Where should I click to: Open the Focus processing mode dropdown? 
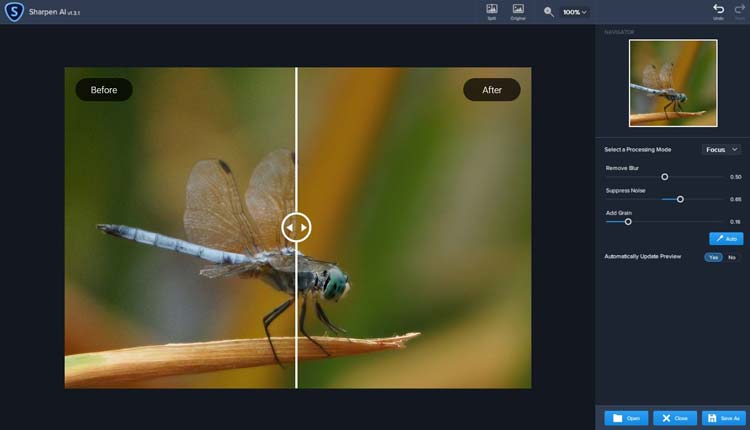[721, 150]
